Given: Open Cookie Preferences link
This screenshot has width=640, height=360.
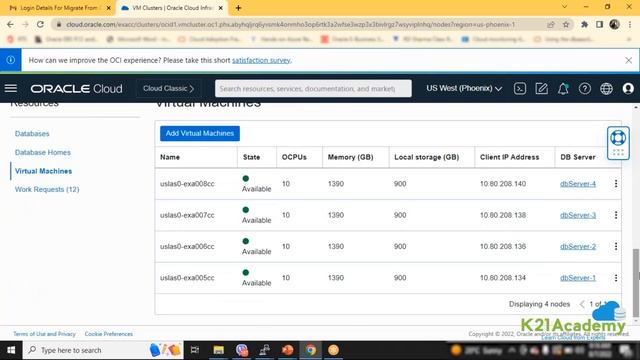Looking at the screenshot, I should click(109, 334).
